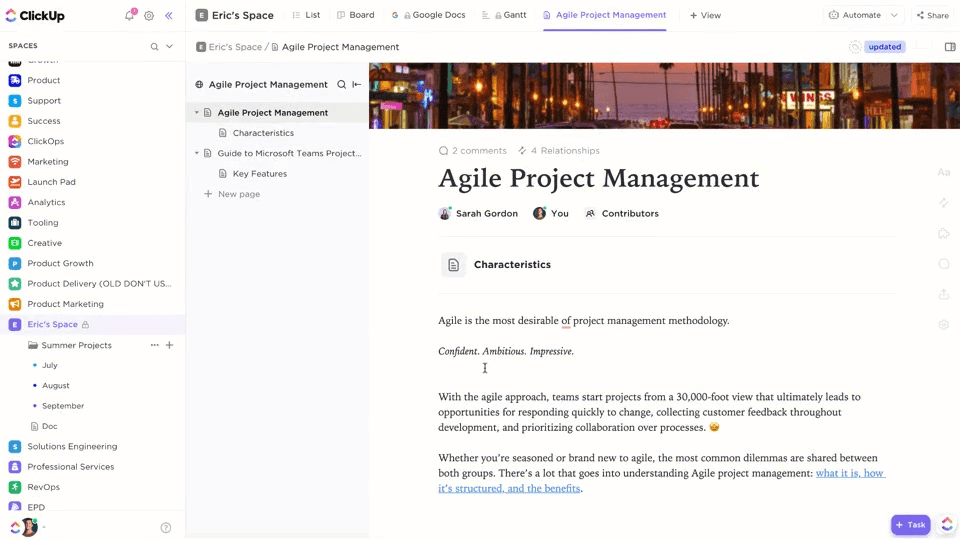Open the help question mark icon
This screenshot has height=540, width=960.
[165, 528]
